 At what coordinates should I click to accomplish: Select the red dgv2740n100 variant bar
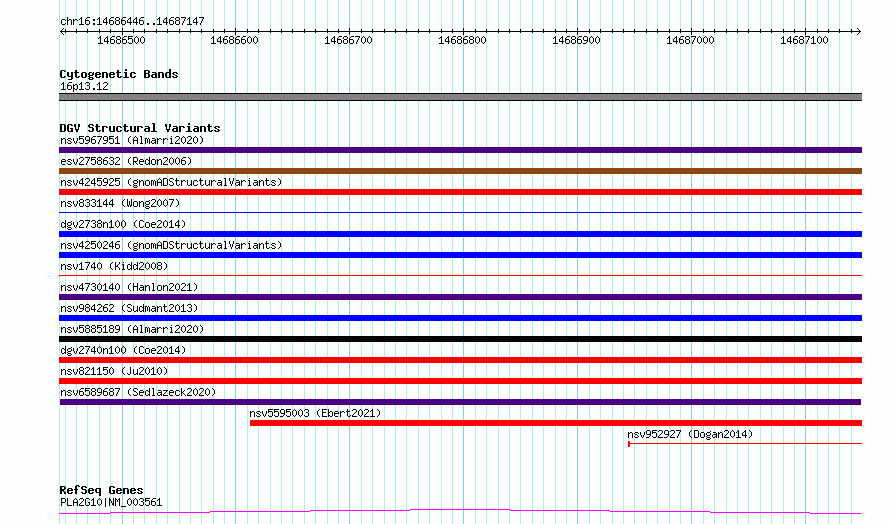pyautogui.click(x=460, y=360)
